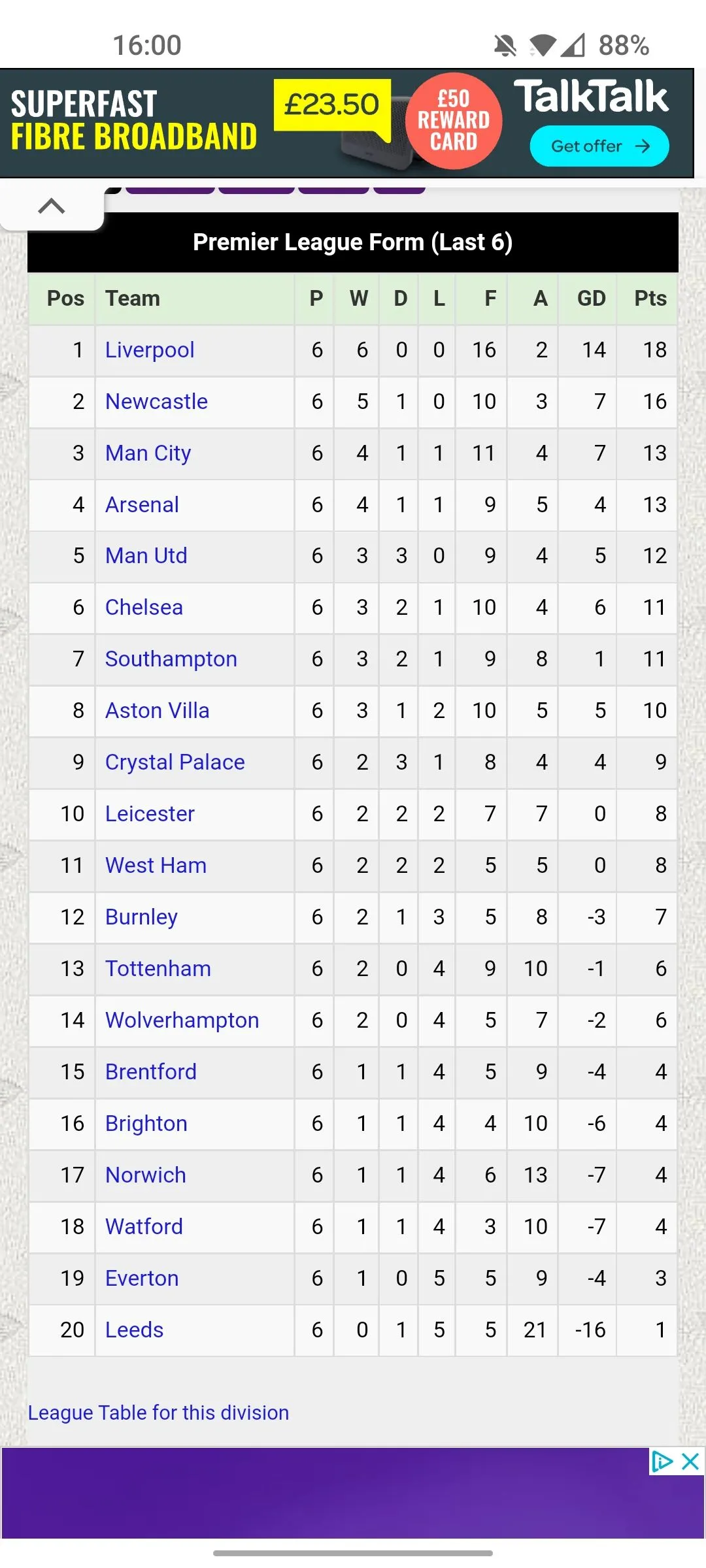Tap the £50 Reward Card badge
The height and width of the screenshot is (1568, 706).
tap(454, 121)
